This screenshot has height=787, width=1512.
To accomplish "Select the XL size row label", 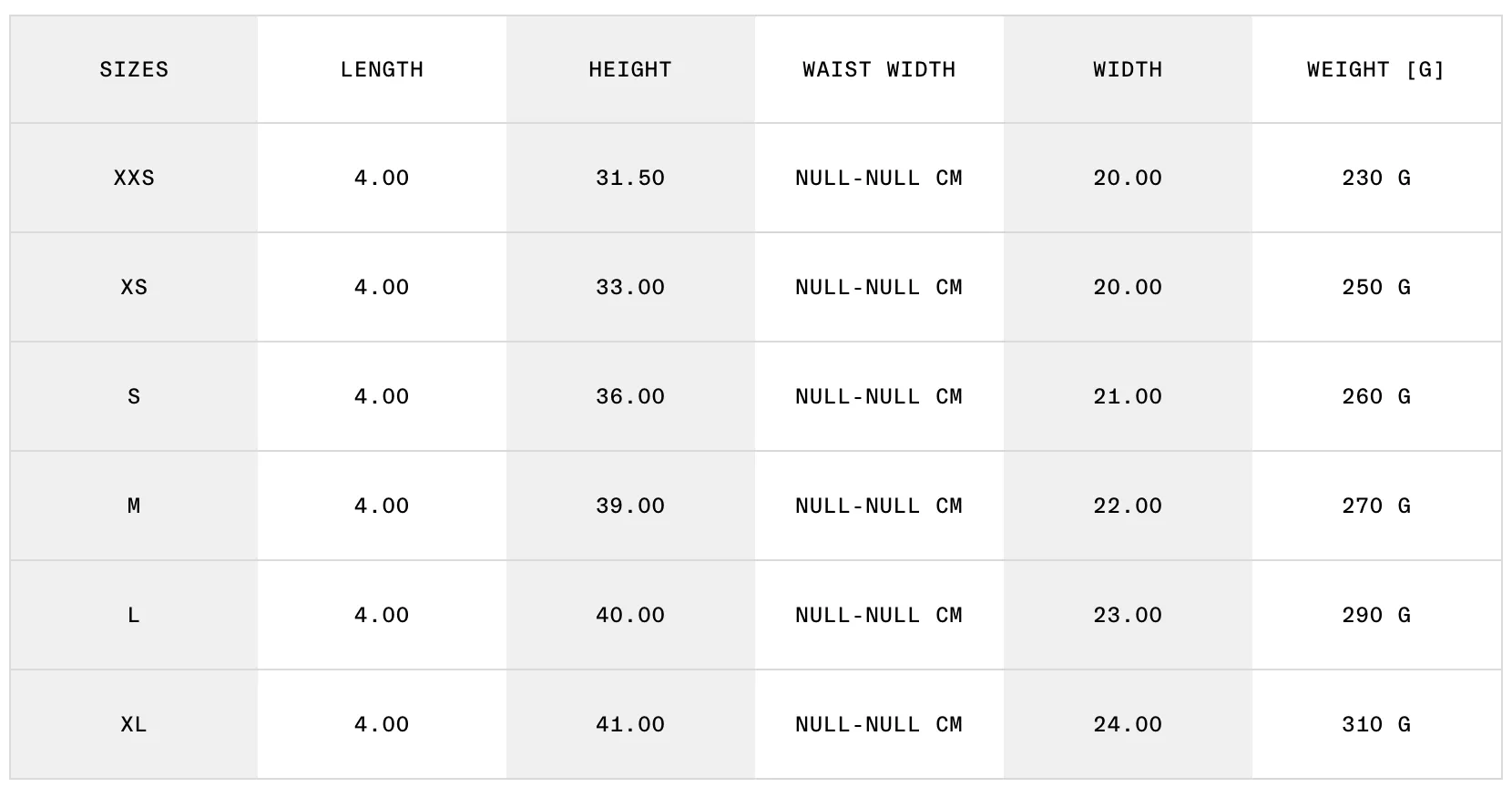I will tap(134, 724).
